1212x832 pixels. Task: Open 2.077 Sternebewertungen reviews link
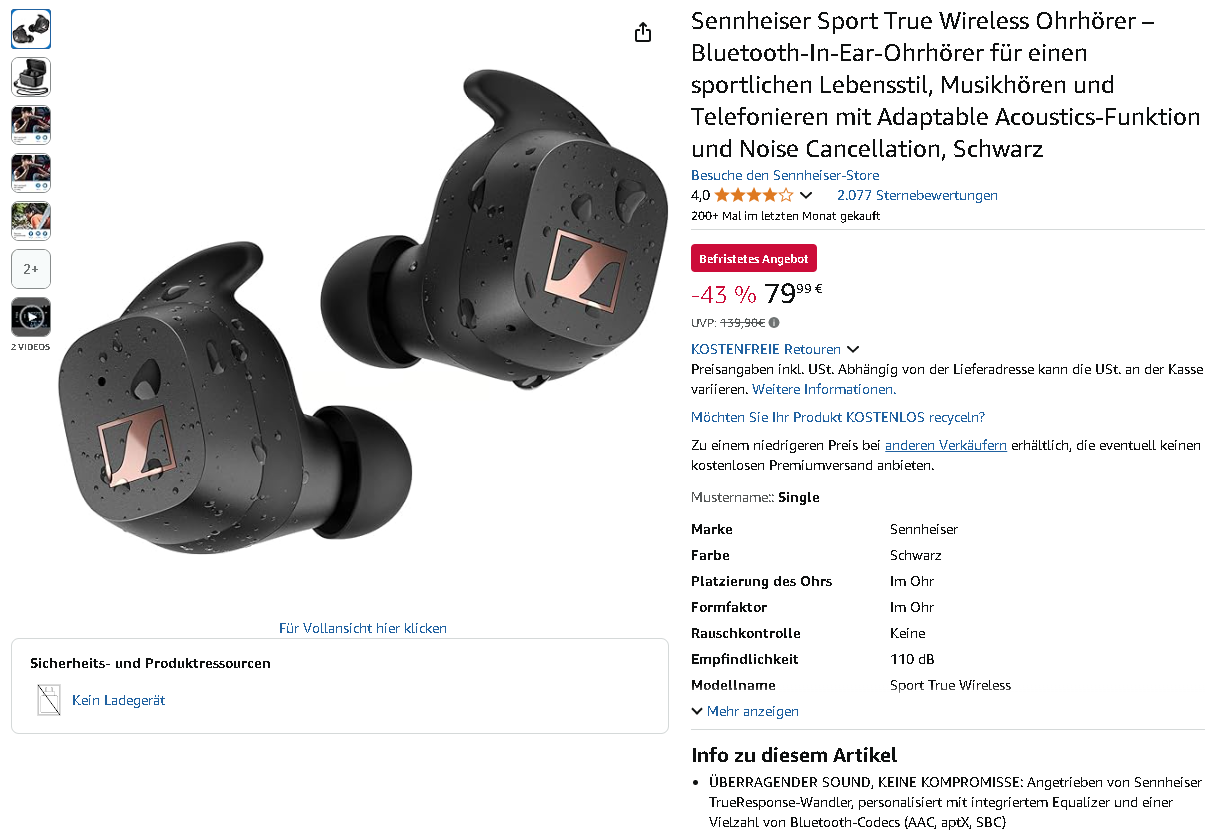917,195
